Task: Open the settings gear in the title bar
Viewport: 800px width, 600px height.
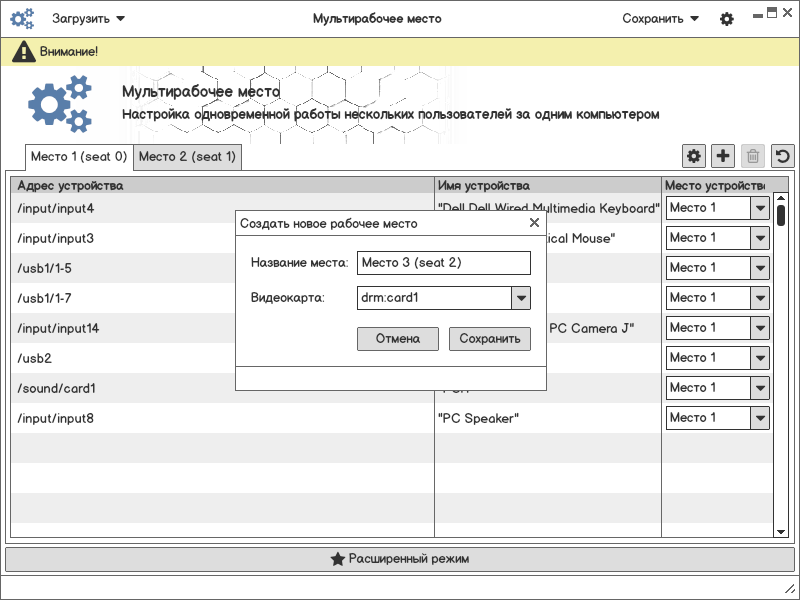Action: pyautogui.click(x=727, y=19)
